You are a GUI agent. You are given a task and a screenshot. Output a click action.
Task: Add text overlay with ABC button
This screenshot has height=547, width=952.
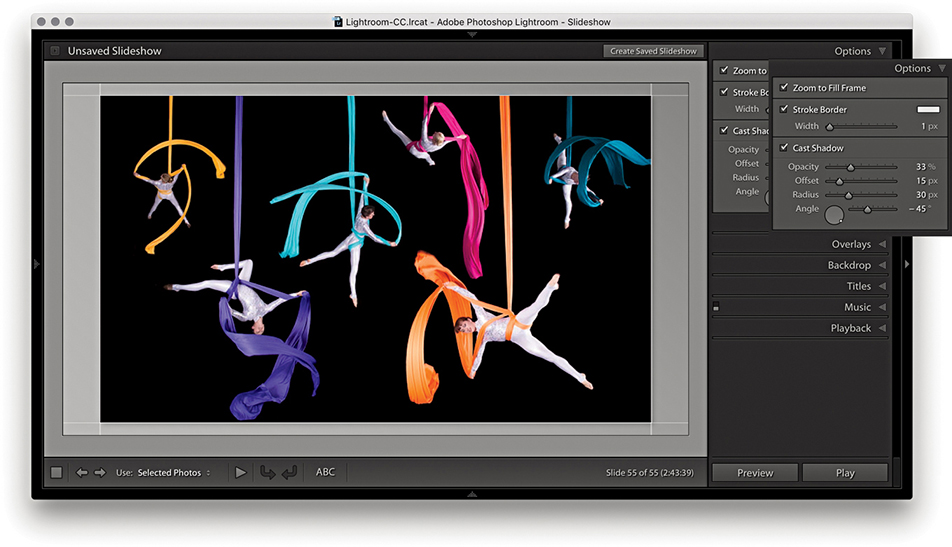click(326, 472)
